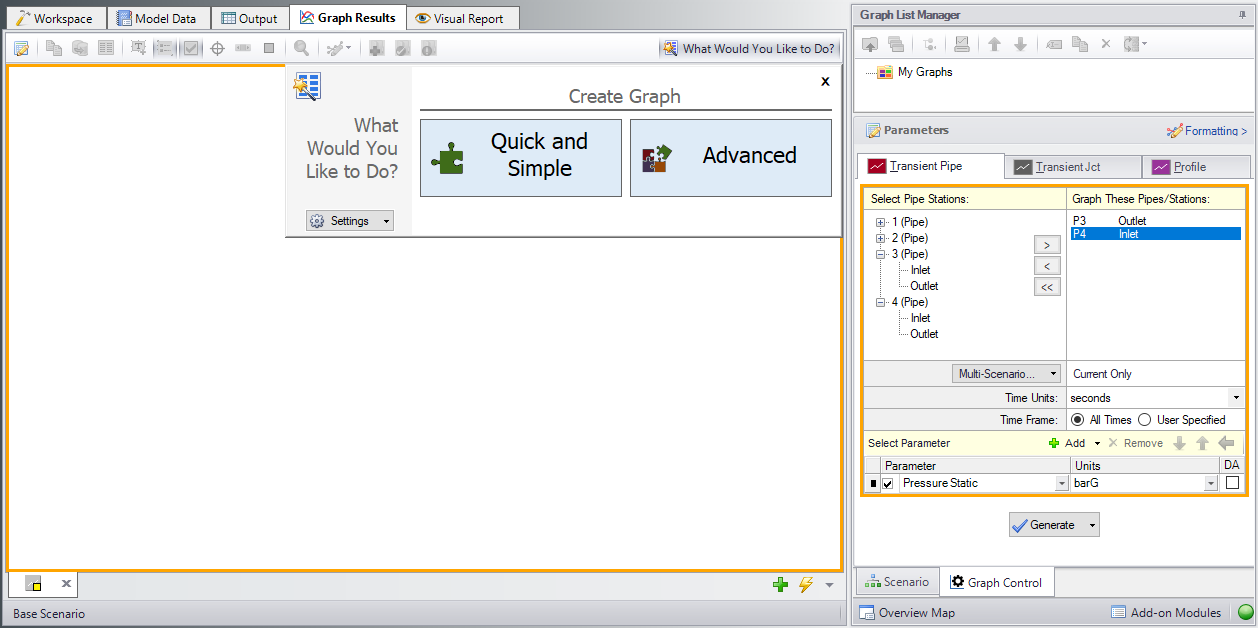Enable the DA checkbox for Pressure Static
This screenshot has height=628, width=1258.
(x=1232, y=483)
